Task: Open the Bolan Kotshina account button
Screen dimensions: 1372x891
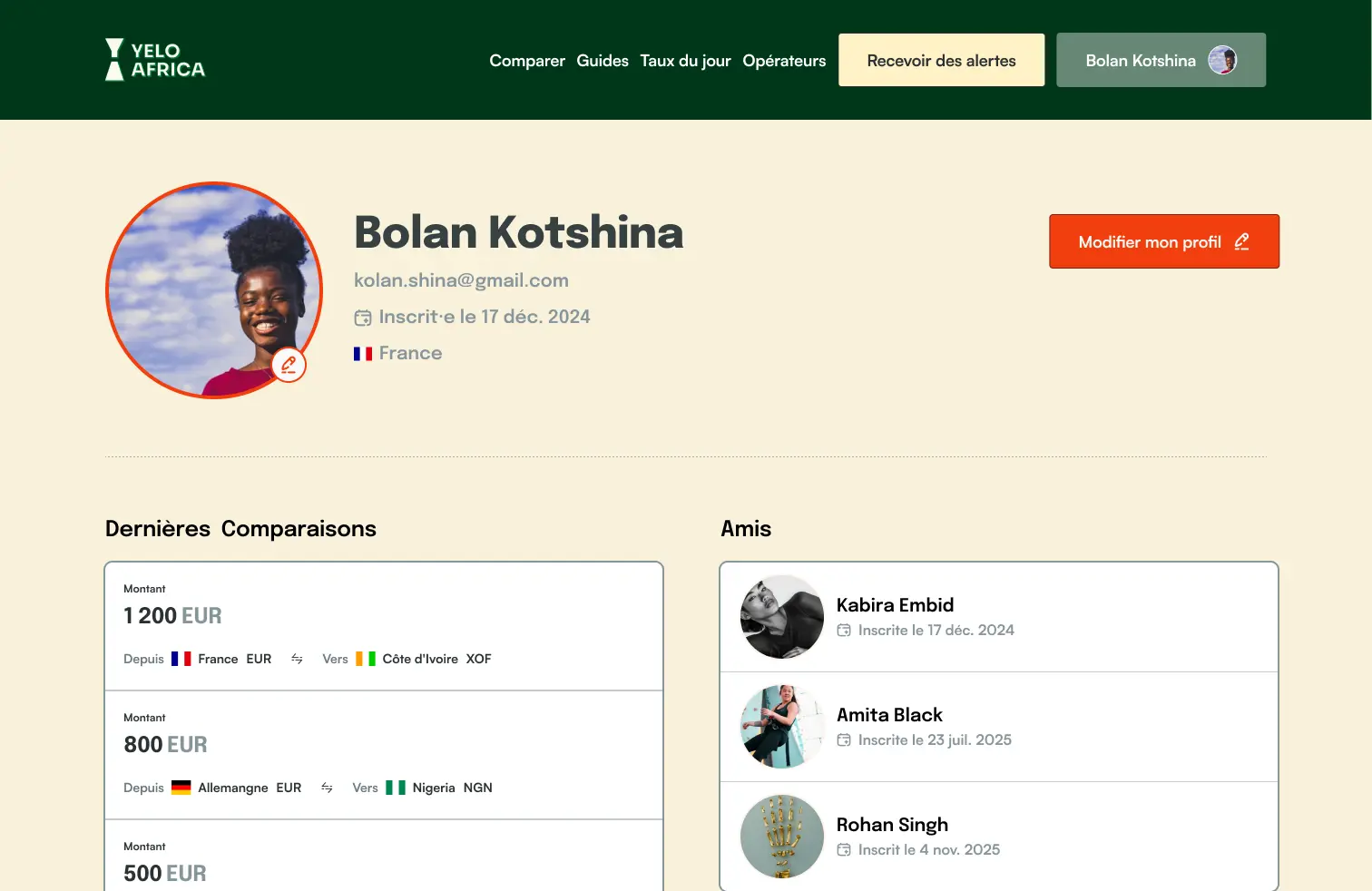Action: (1161, 60)
